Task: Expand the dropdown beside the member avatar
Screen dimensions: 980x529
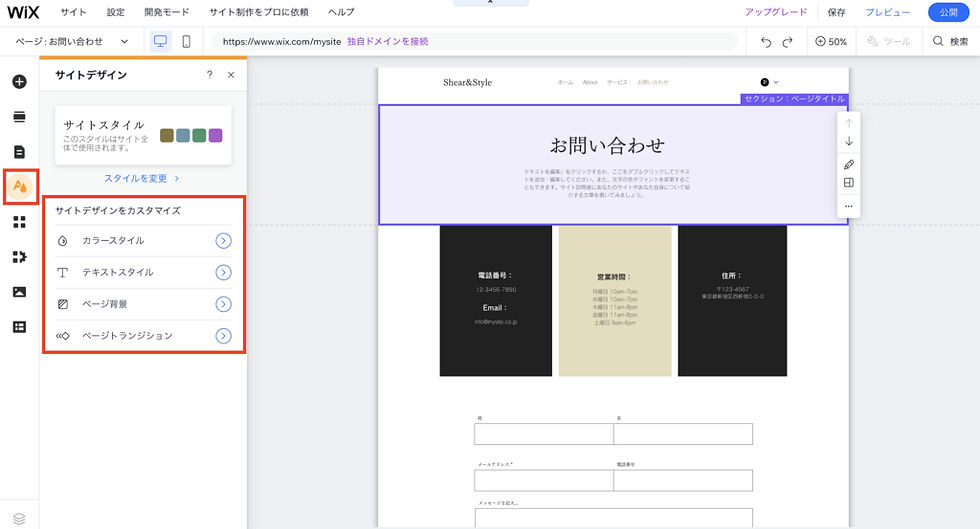Action: point(776,82)
